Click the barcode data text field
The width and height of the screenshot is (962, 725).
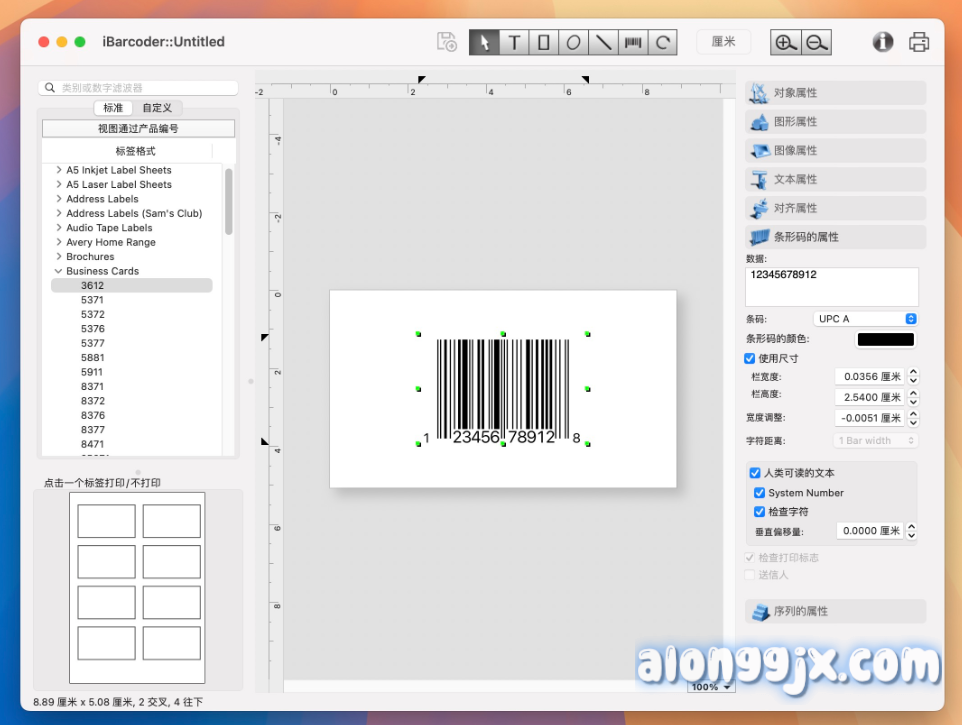(831, 286)
